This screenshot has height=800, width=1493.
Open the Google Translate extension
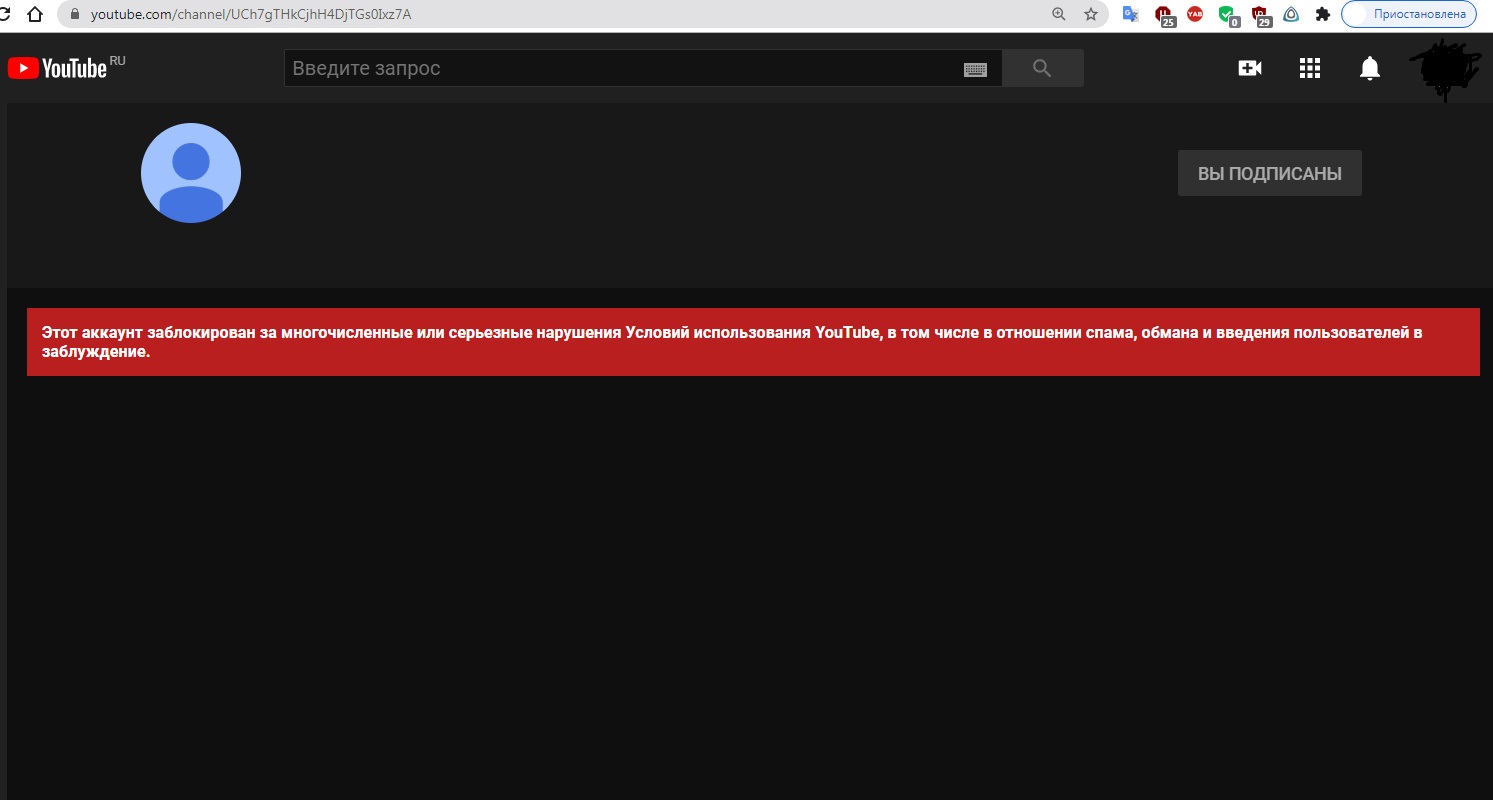(1131, 14)
